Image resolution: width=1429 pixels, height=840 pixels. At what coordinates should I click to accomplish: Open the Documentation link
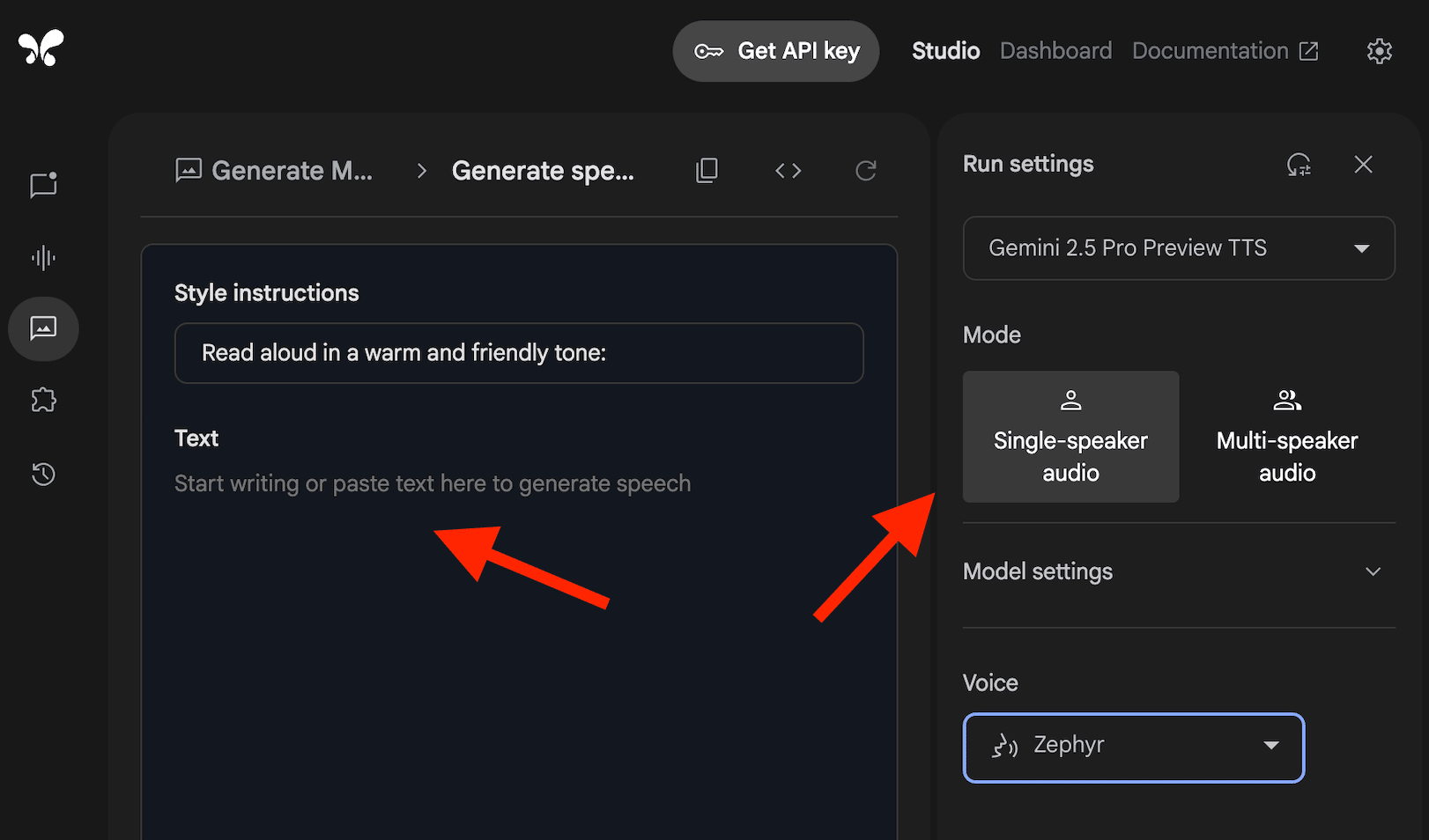[1225, 51]
